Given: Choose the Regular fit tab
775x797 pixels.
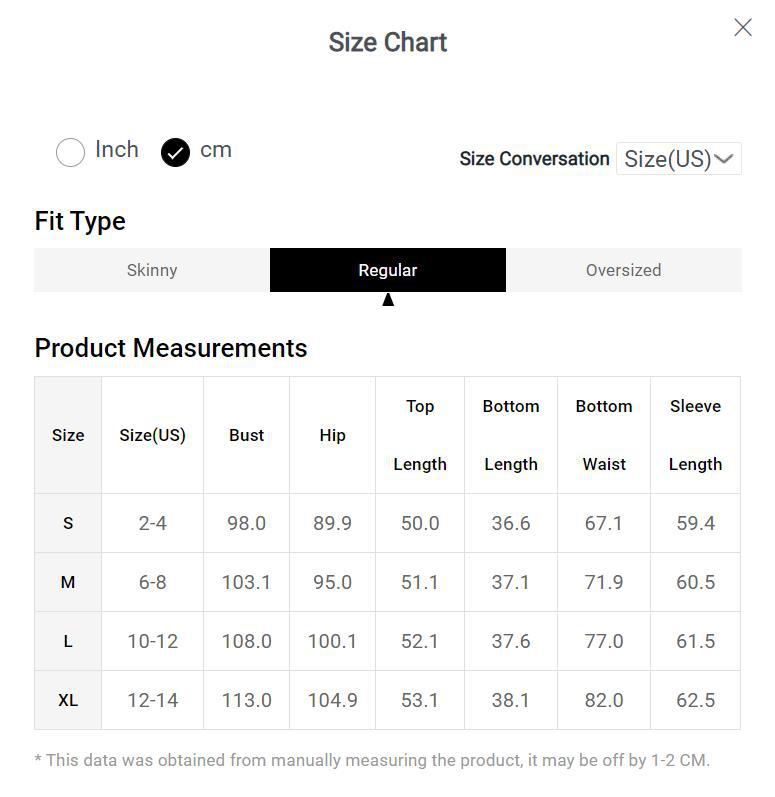Looking at the screenshot, I should point(388,270).
